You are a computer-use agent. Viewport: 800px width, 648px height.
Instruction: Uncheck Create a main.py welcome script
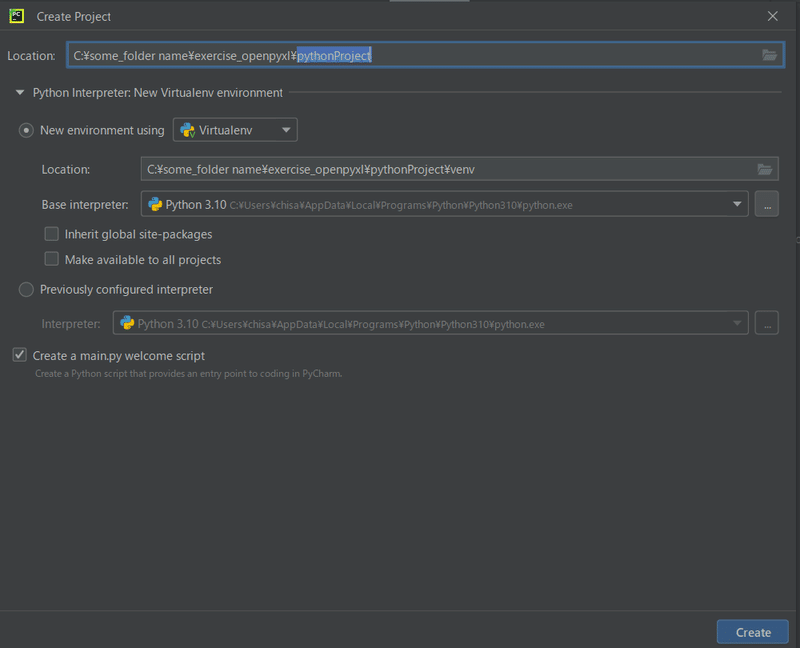pos(19,355)
